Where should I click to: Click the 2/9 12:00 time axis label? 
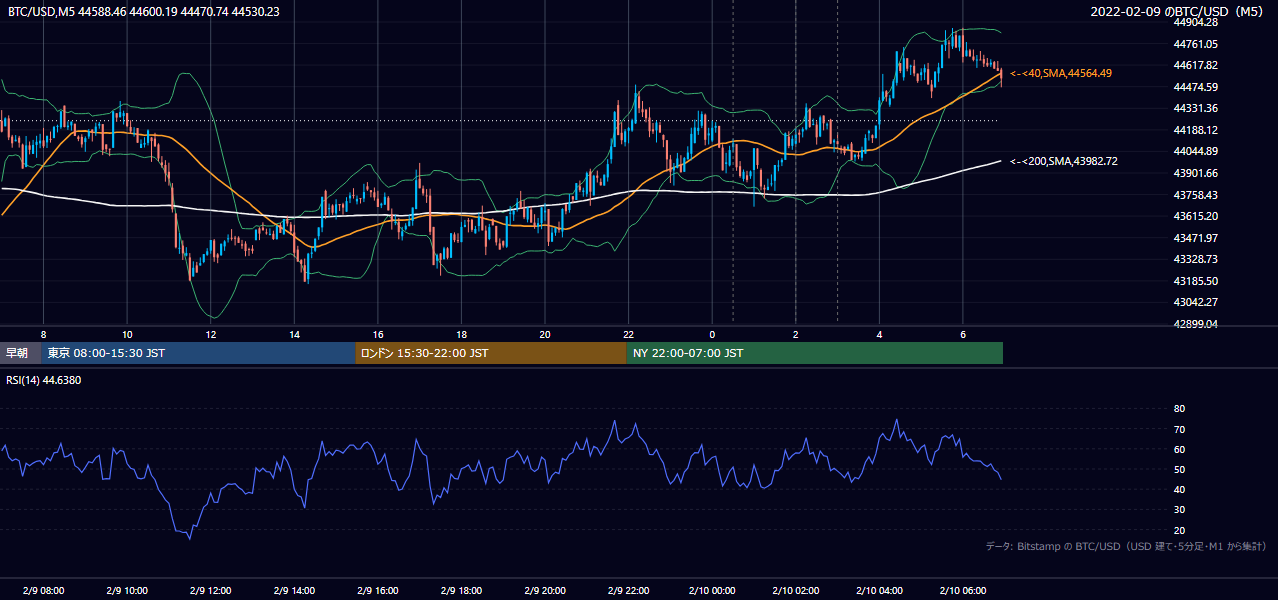tap(210, 591)
